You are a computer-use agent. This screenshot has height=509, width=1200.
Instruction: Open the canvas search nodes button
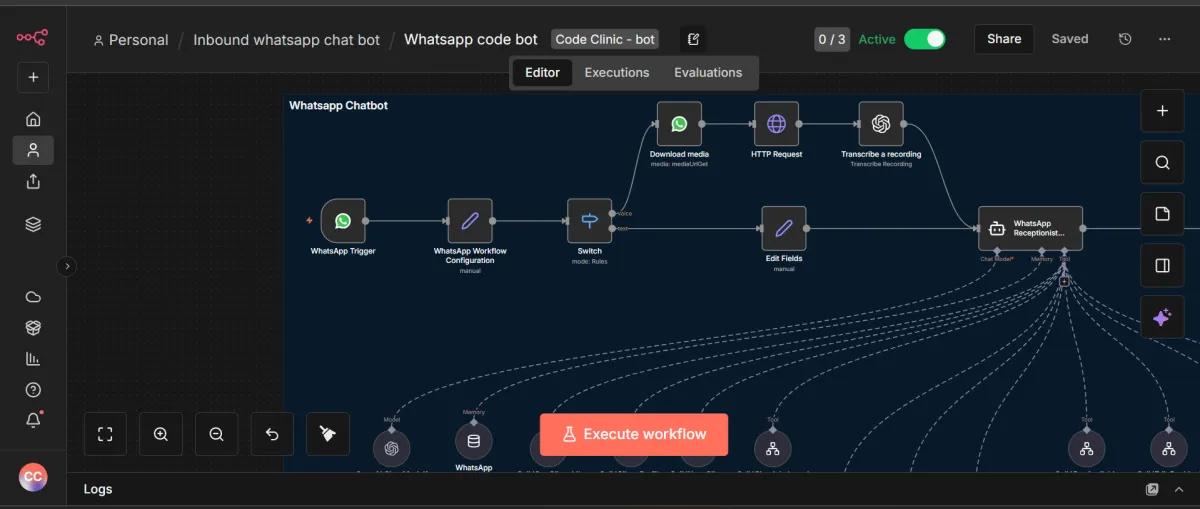click(x=1162, y=162)
